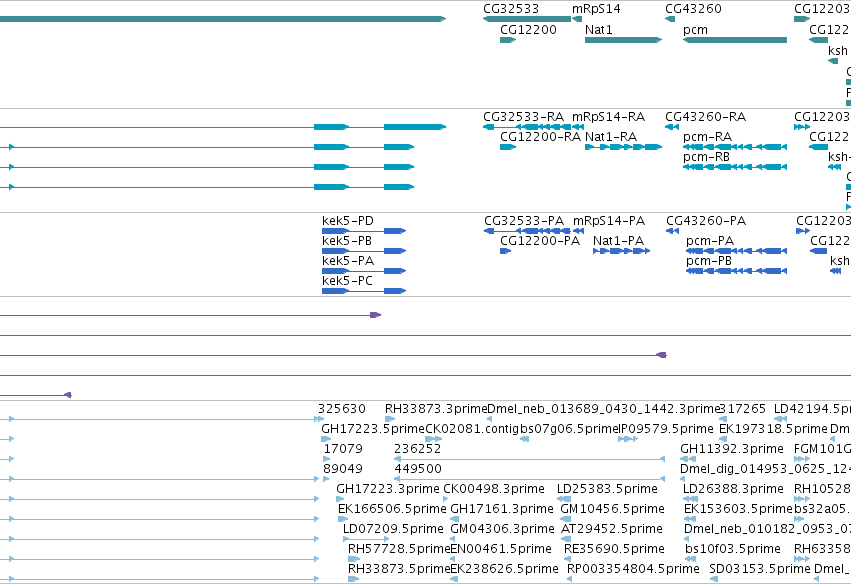The width and height of the screenshot is (851, 584).
Task: Select the pcm gene bar
Action: pos(735,40)
